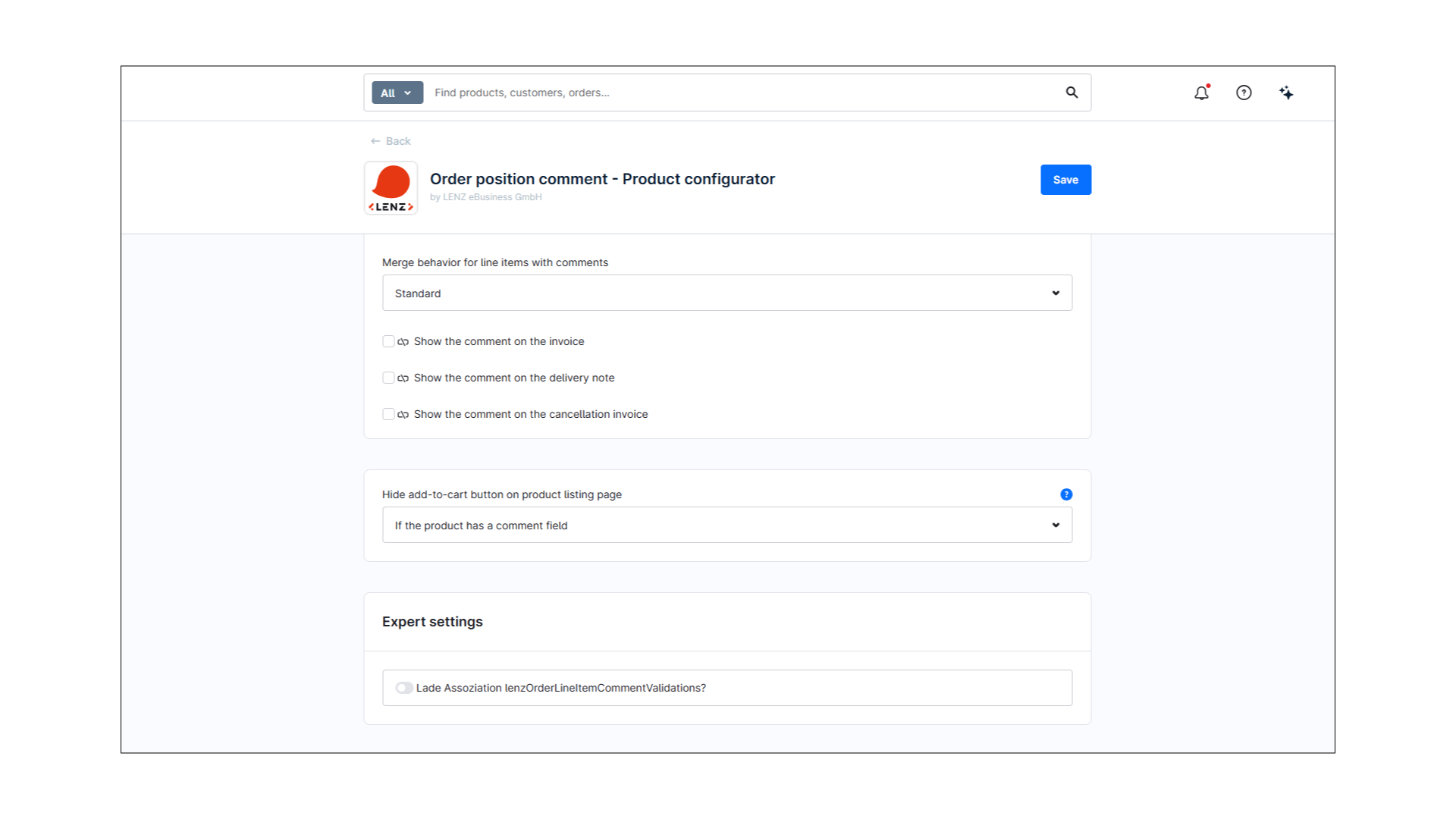Open the notifications bell
Screen dimensions: 1456x819
point(1202,93)
